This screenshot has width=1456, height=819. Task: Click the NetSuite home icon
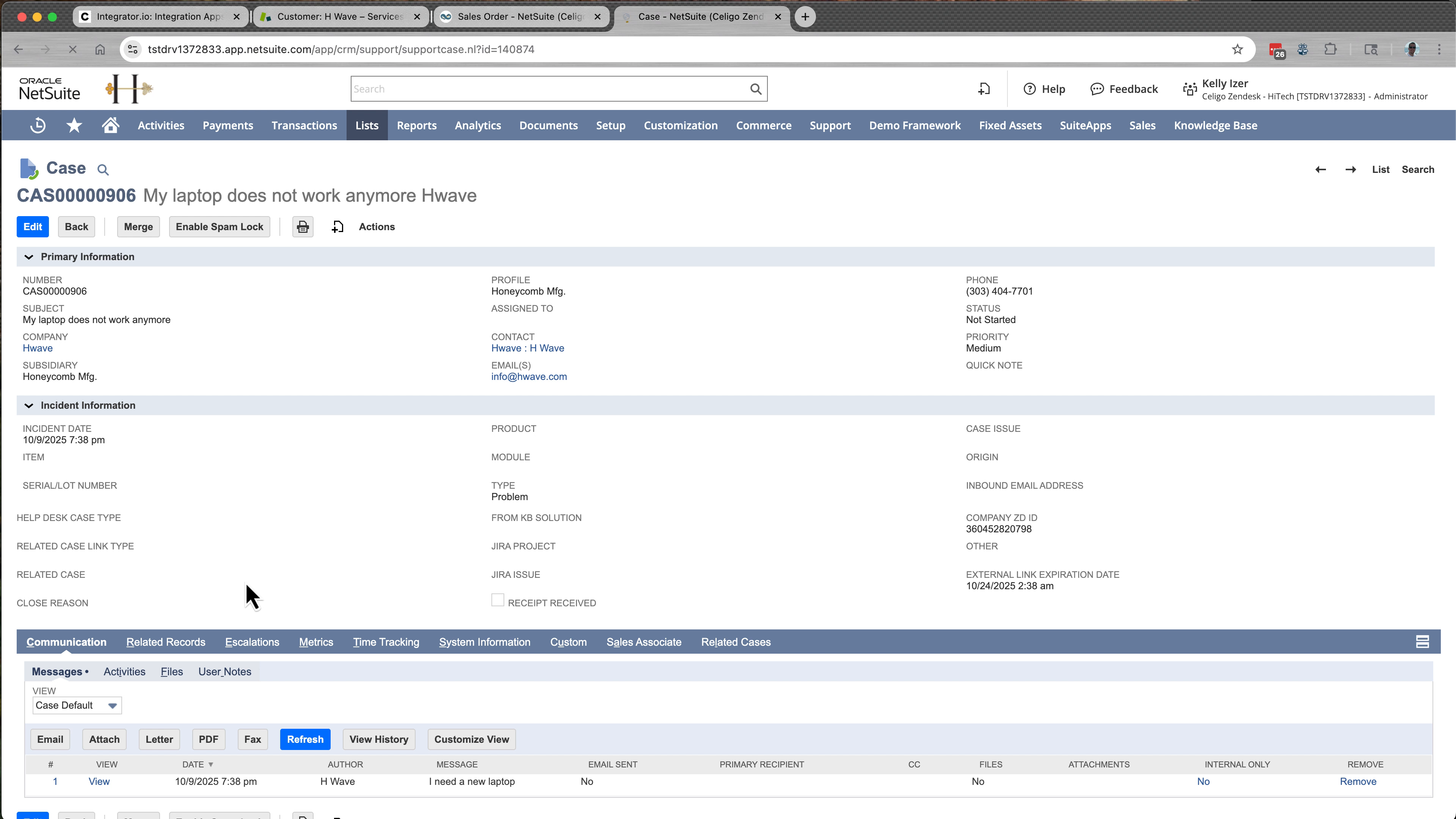tap(110, 125)
